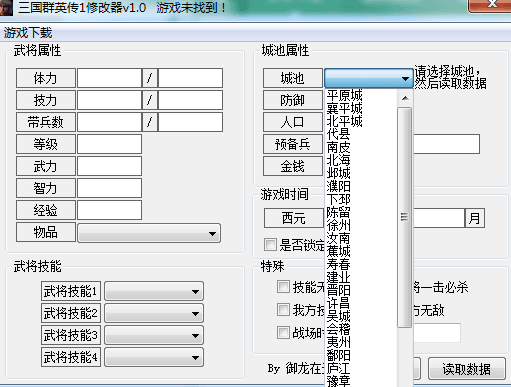
Task: Click the 武将技能4 button
Action: point(71,357)
